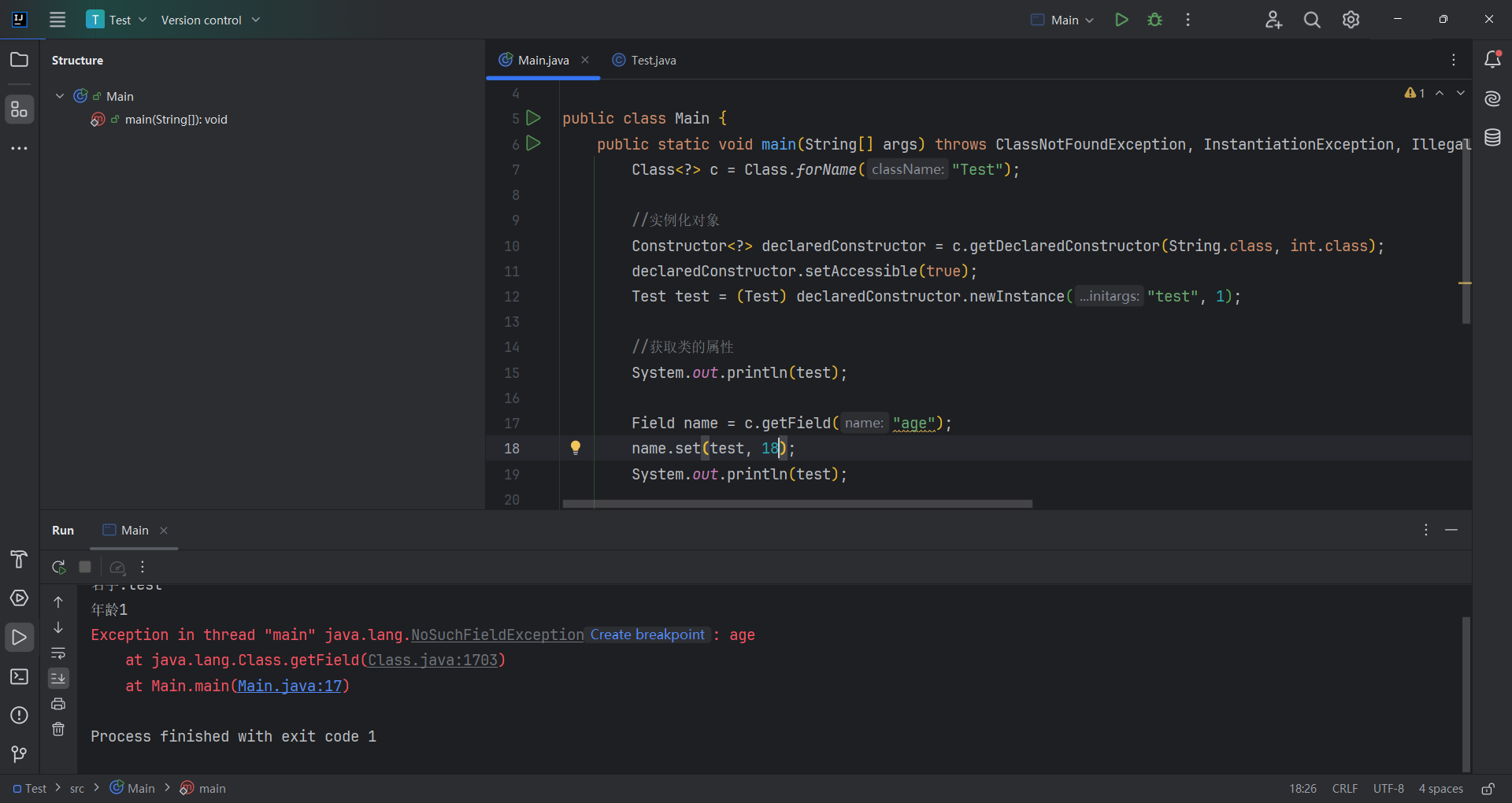Click the editor horizontal scrollbar
This screenshot has height=803, width=1512.
click(x=797, y=504)
